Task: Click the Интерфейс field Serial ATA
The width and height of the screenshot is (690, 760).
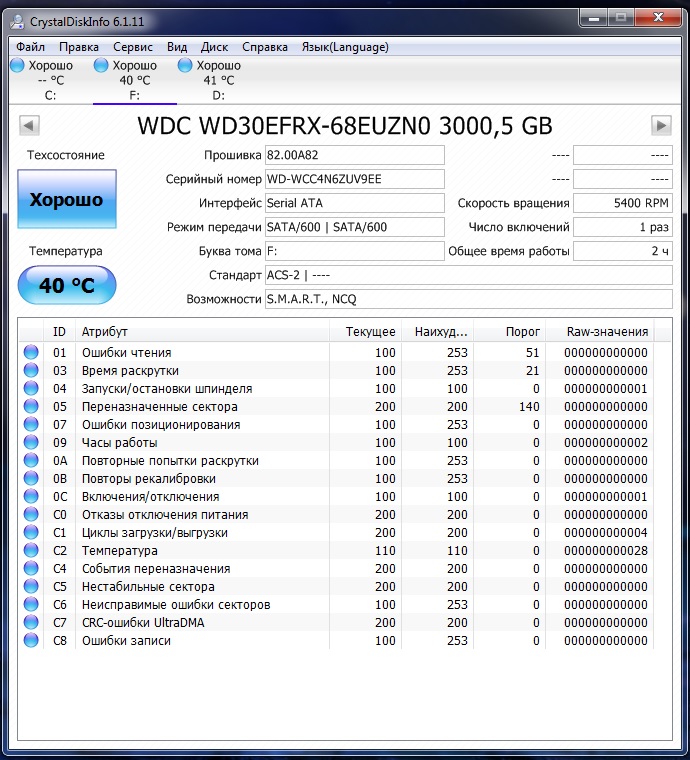Action: 355,203
